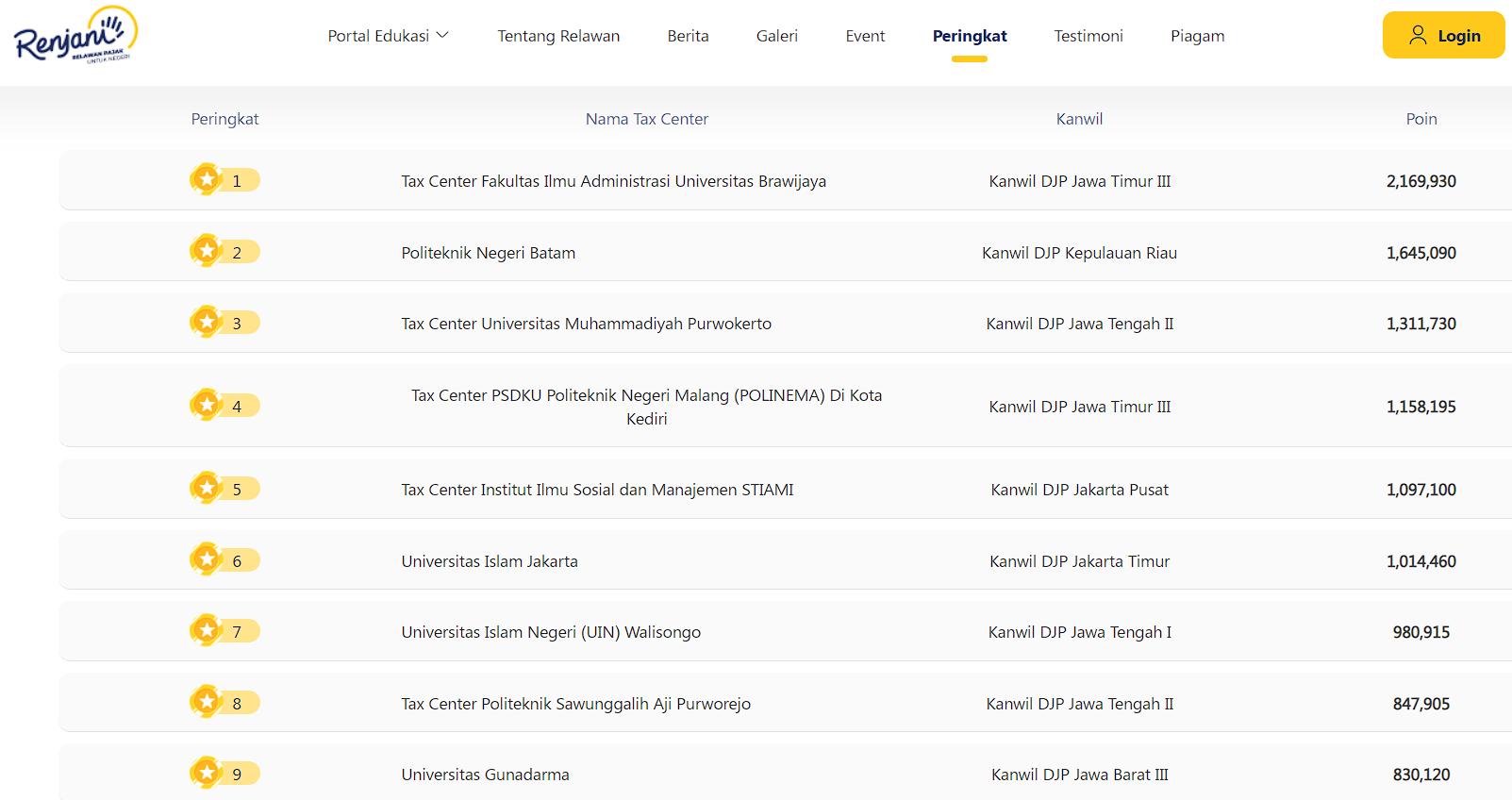Click the 2,169,930 points value

click(1421, 181)
